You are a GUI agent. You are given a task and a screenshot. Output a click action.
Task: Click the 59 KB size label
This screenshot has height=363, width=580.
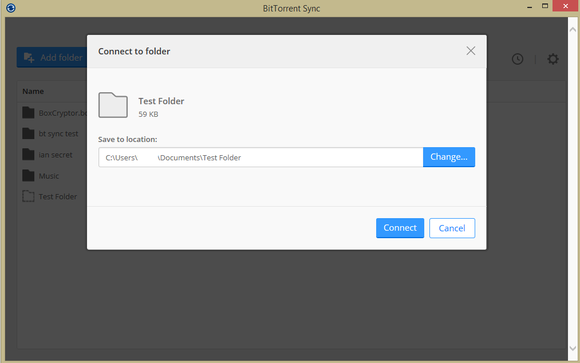click(148, 114)
